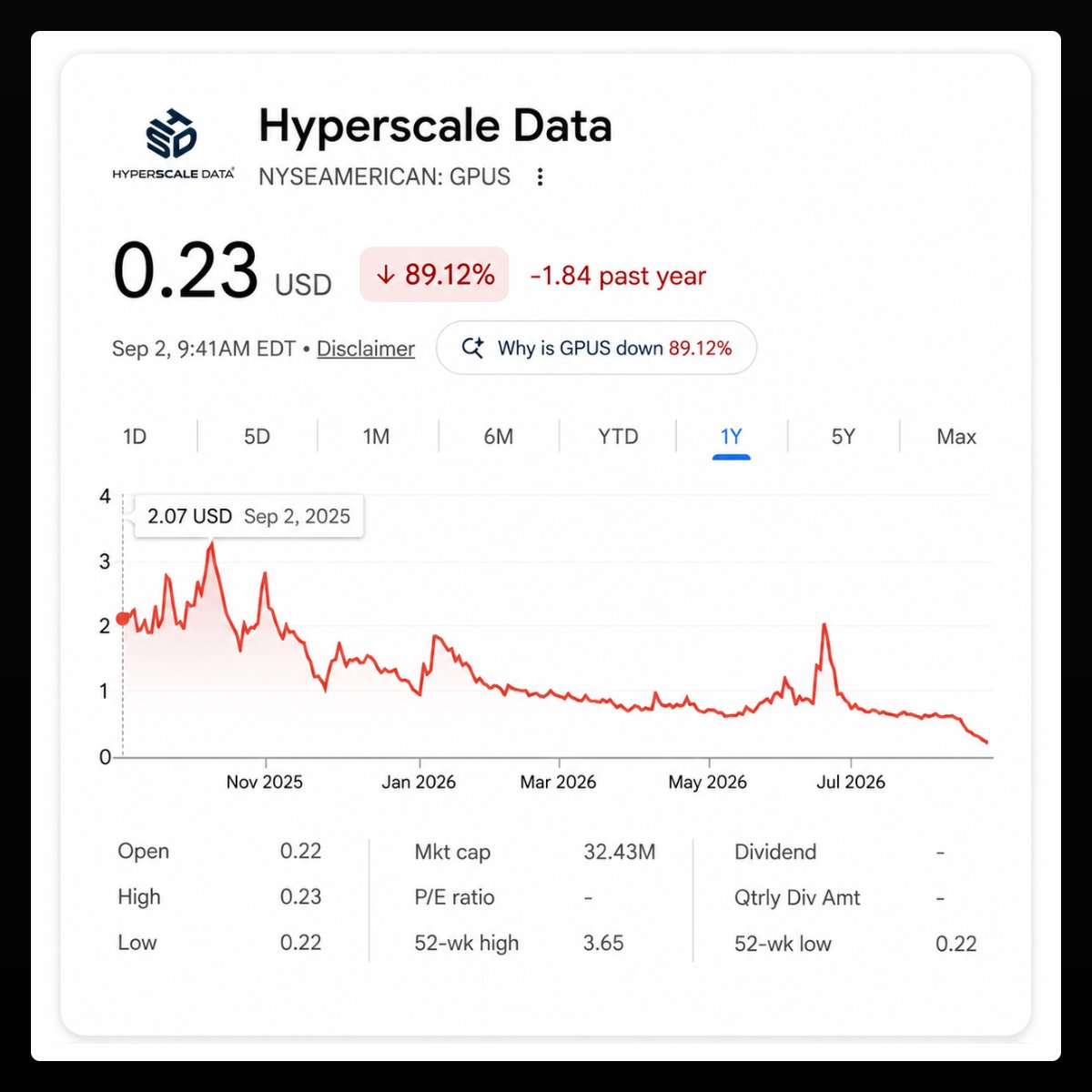1092x1092 pixels.
Task: Click the 52-wk low label
Action: click(x=783, y=944)
